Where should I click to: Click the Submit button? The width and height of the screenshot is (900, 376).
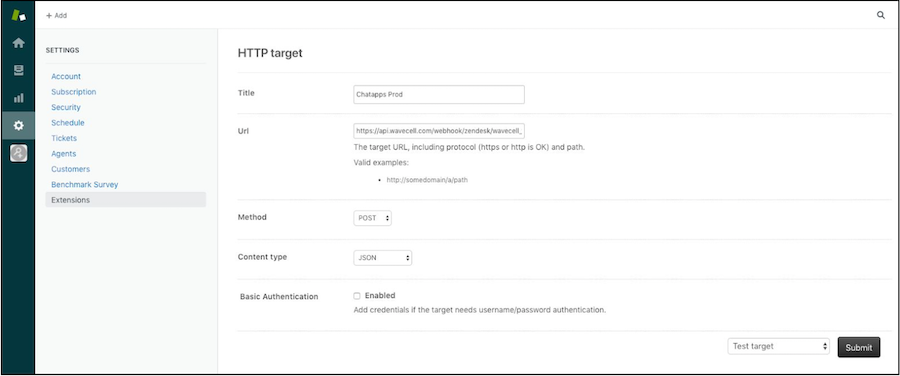(859, 347)
